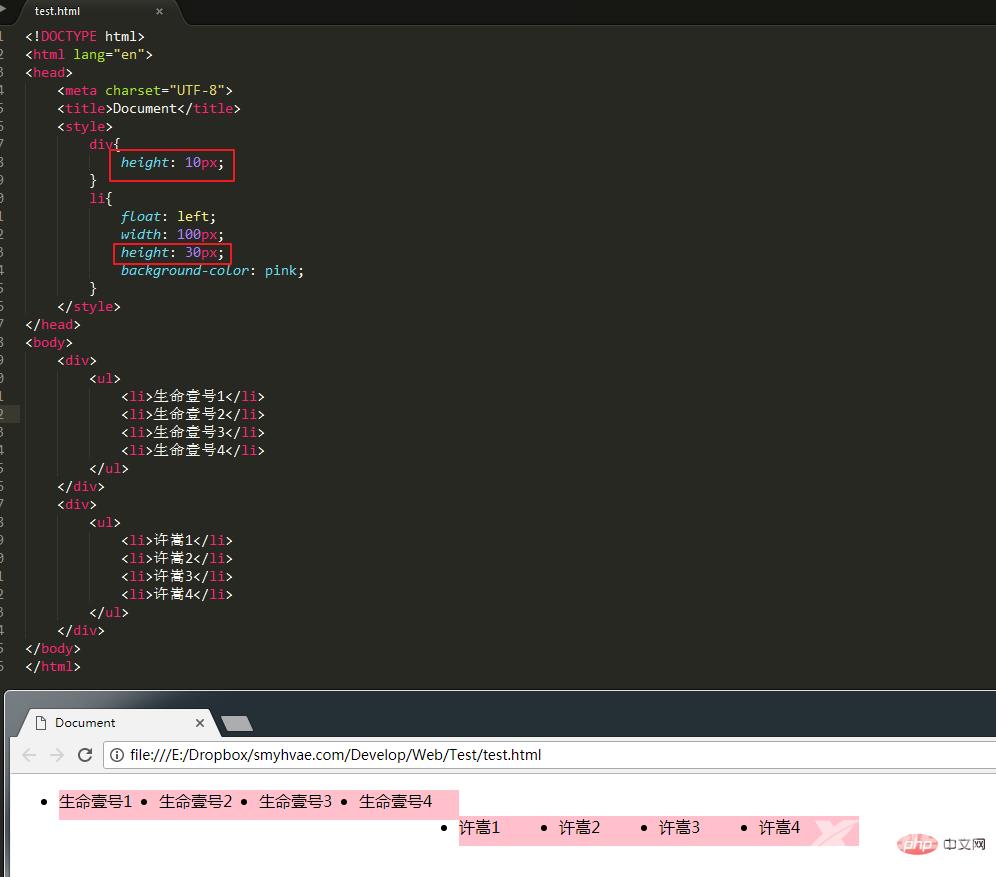Go forward in browser history

pos(57,755)
